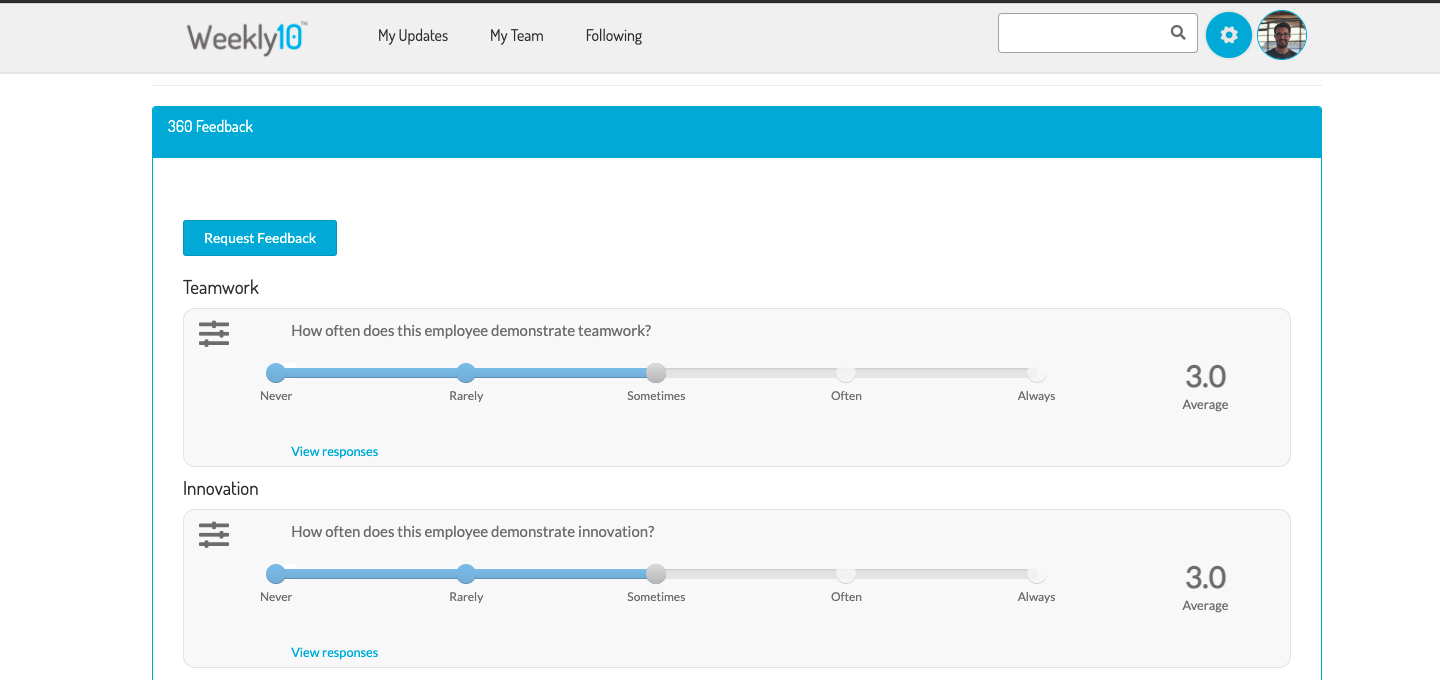Click the user profile avatar
The width and height of the screenshot is (1440, 680).
point(1281,35)
